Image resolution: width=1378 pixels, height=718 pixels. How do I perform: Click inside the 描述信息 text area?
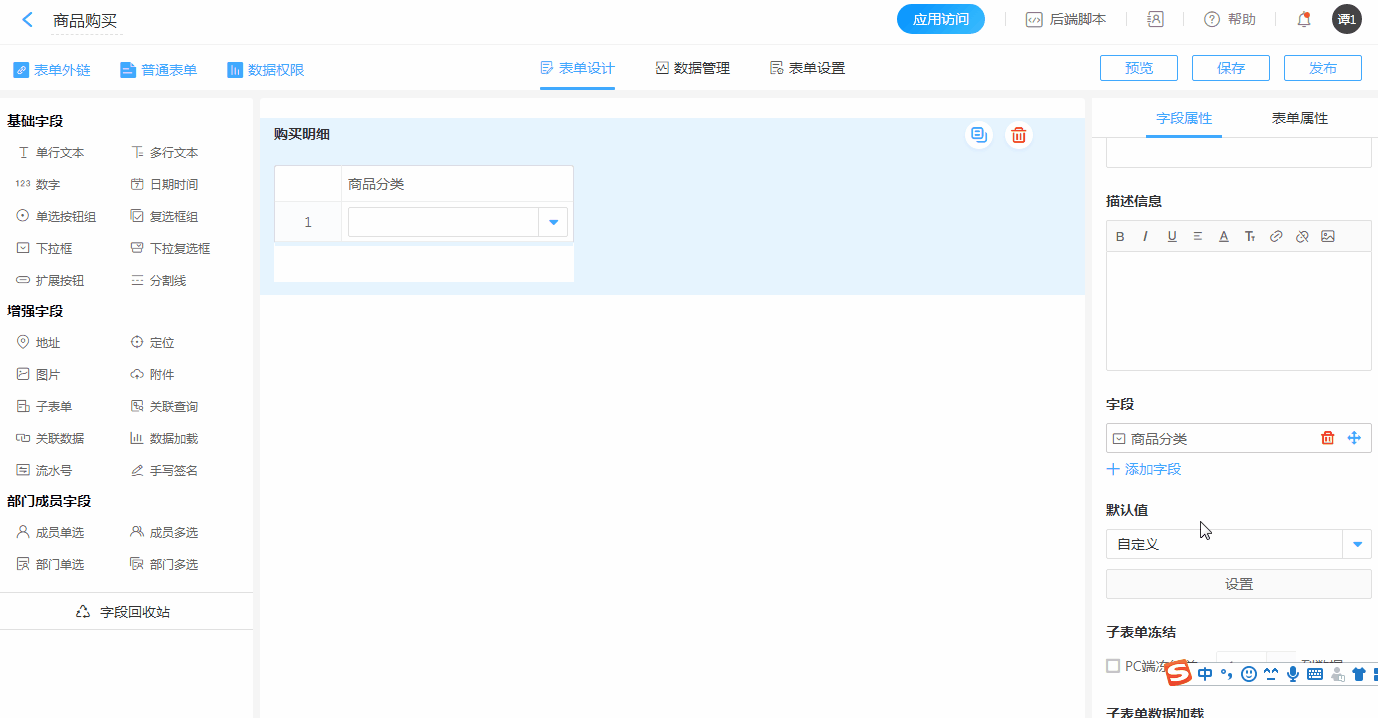[1238, 310]
